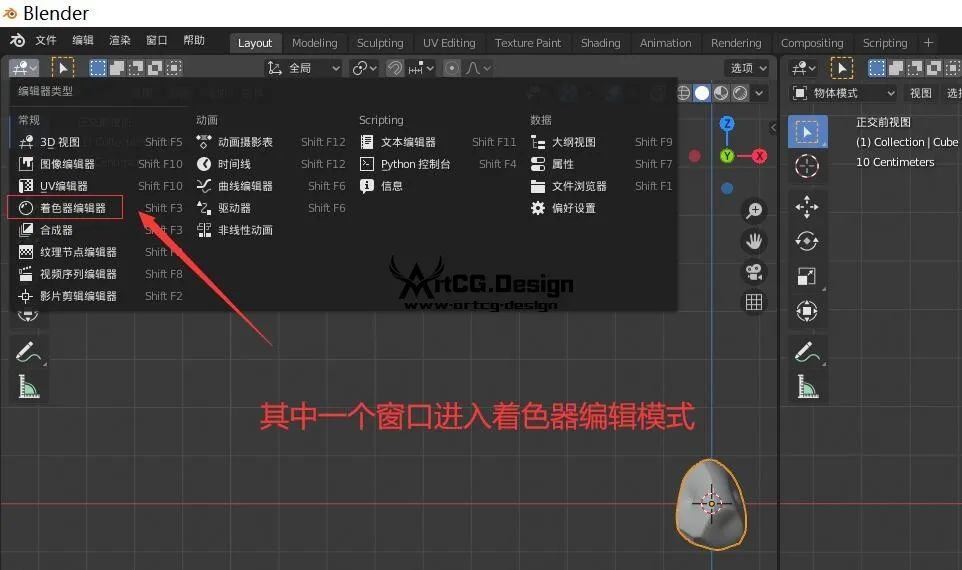Add a new workspace with plus button
The height and width of the screenshot is (570, 962).
pos(928,43)
